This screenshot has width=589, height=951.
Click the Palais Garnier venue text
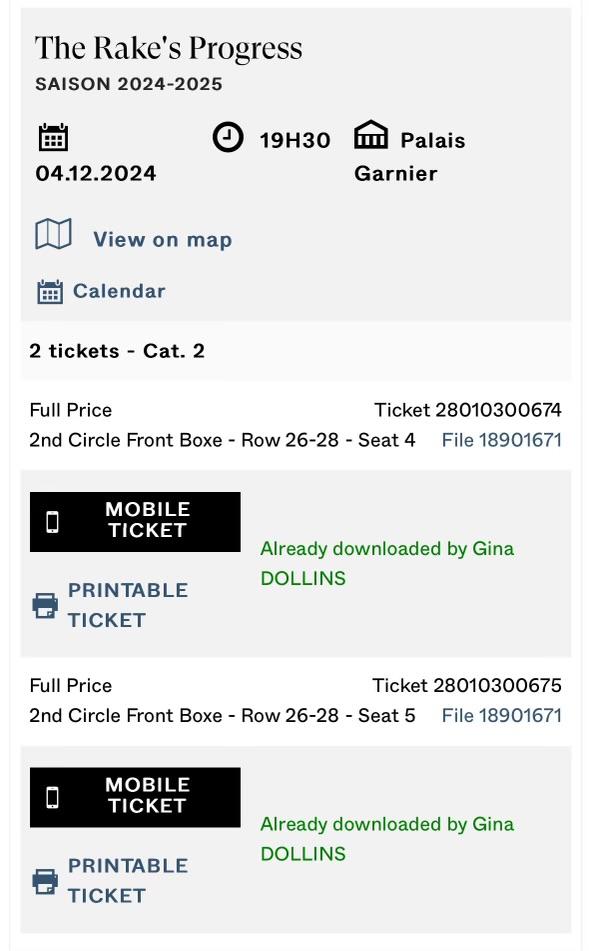click(x=410, y=156)
